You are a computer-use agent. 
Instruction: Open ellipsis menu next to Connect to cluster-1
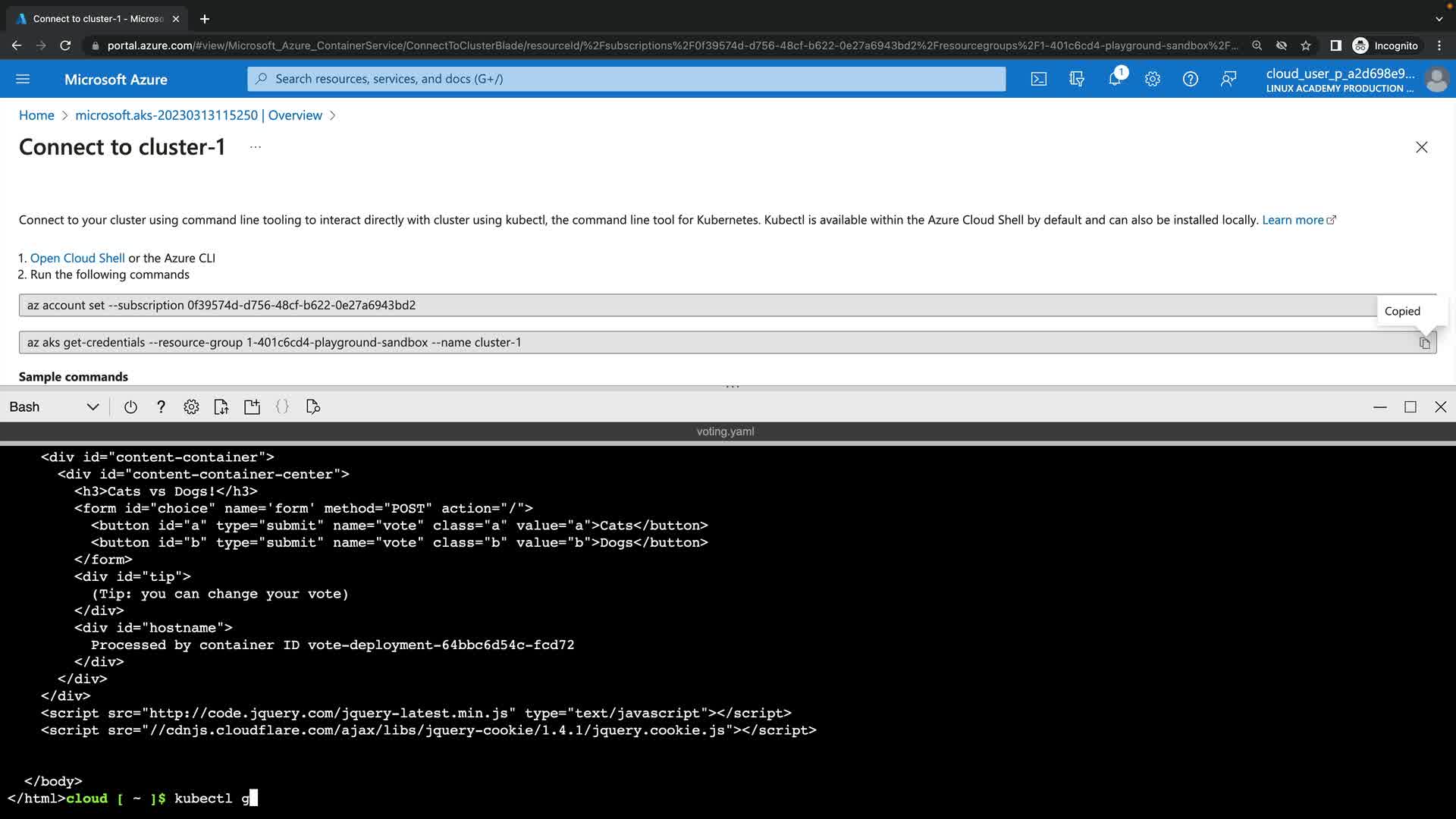click(x=256, y=147)
